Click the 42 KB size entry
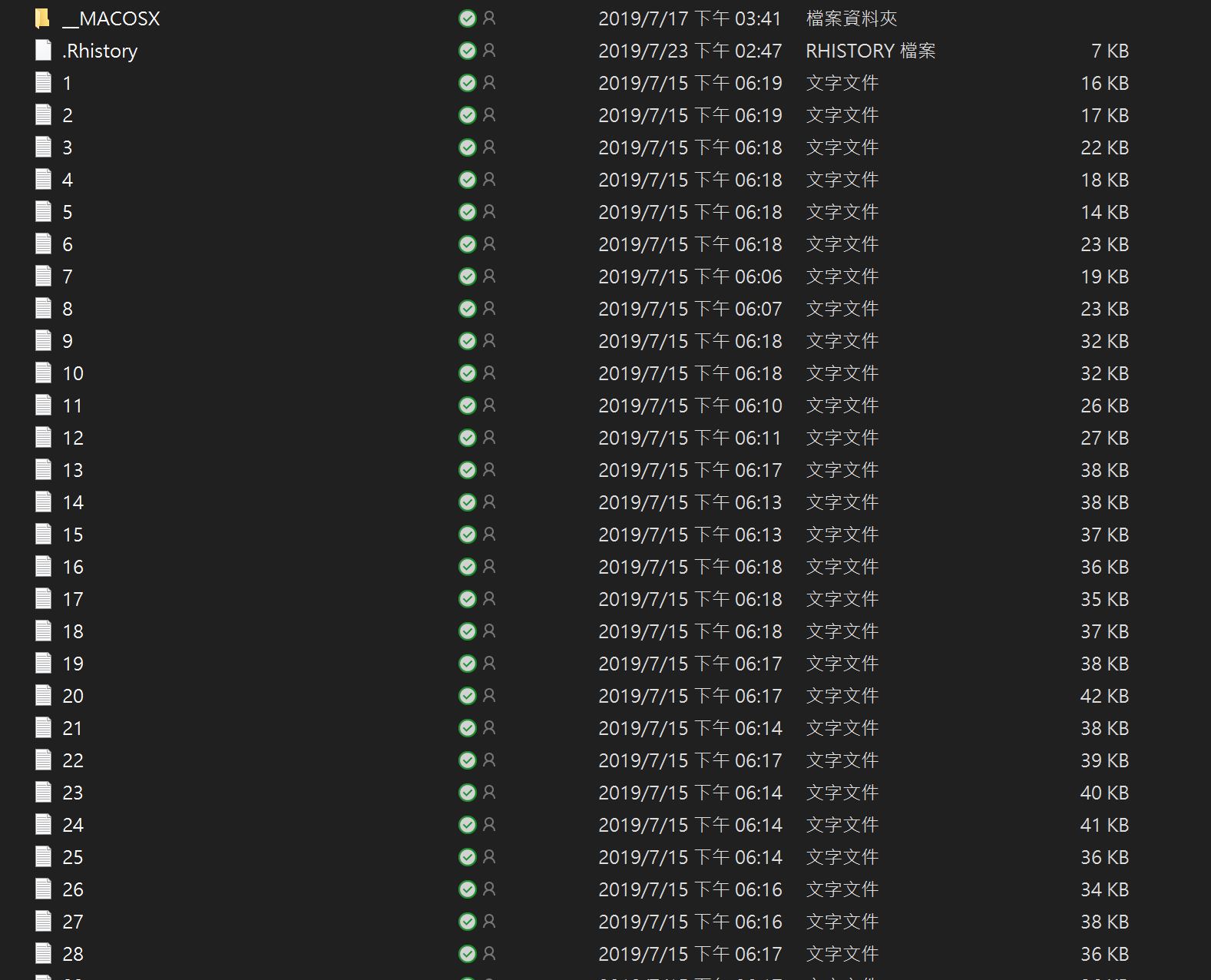 (1104, 696)
